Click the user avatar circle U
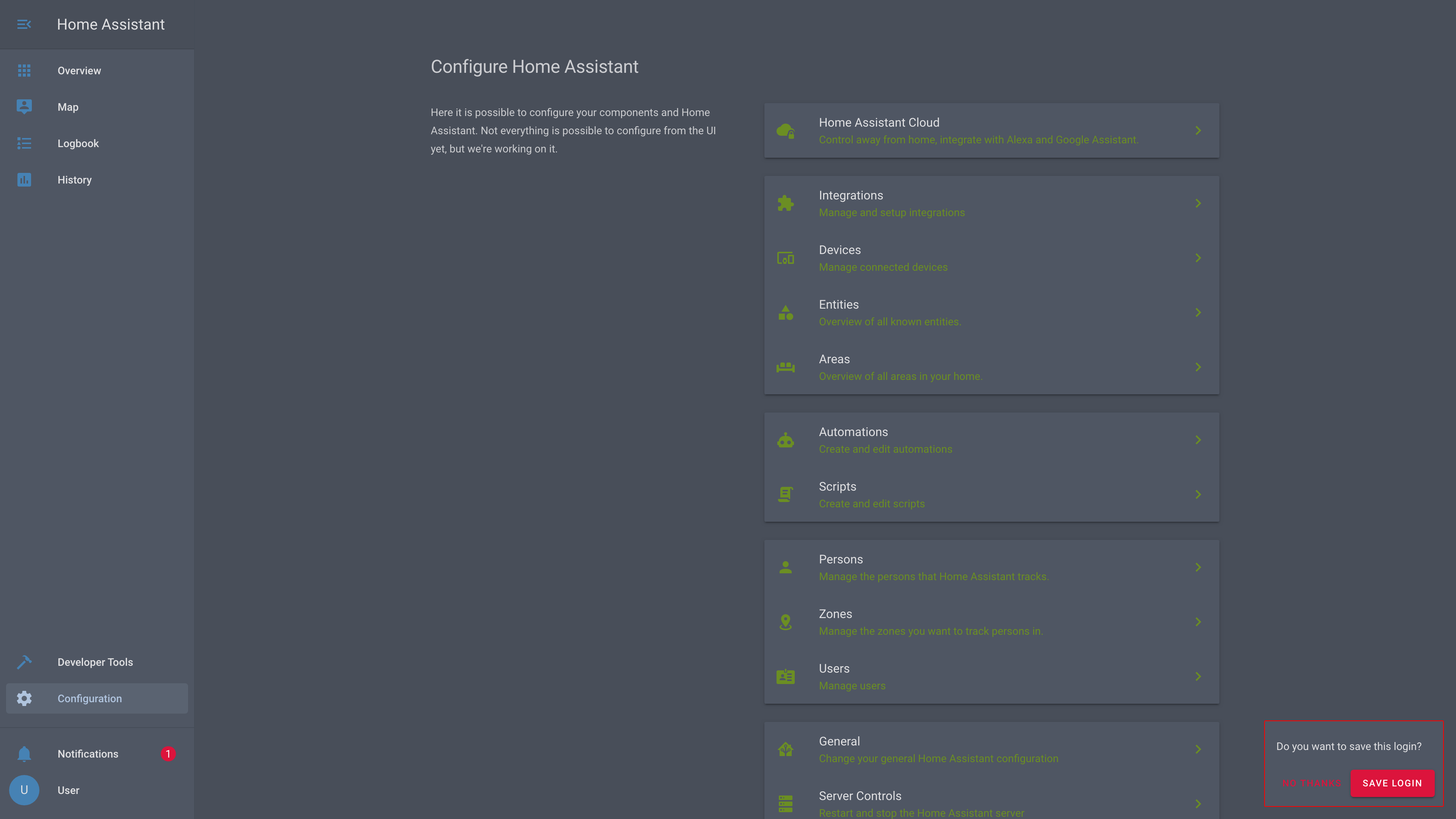 (x=24, y=789)
